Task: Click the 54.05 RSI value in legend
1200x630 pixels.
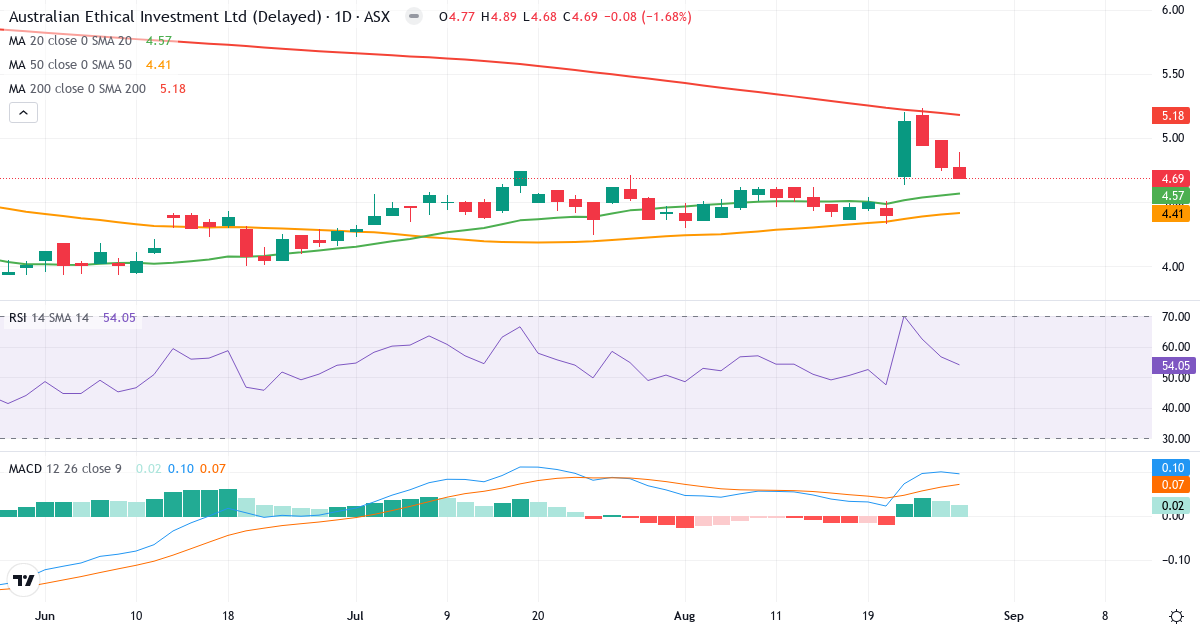Action: point(119,318)
